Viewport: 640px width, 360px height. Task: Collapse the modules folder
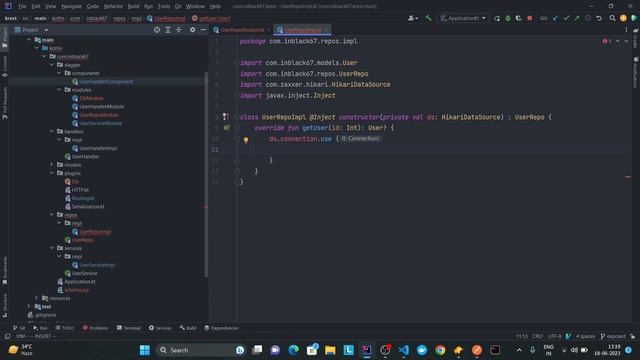pyautogui.click(x=59, y=90)
